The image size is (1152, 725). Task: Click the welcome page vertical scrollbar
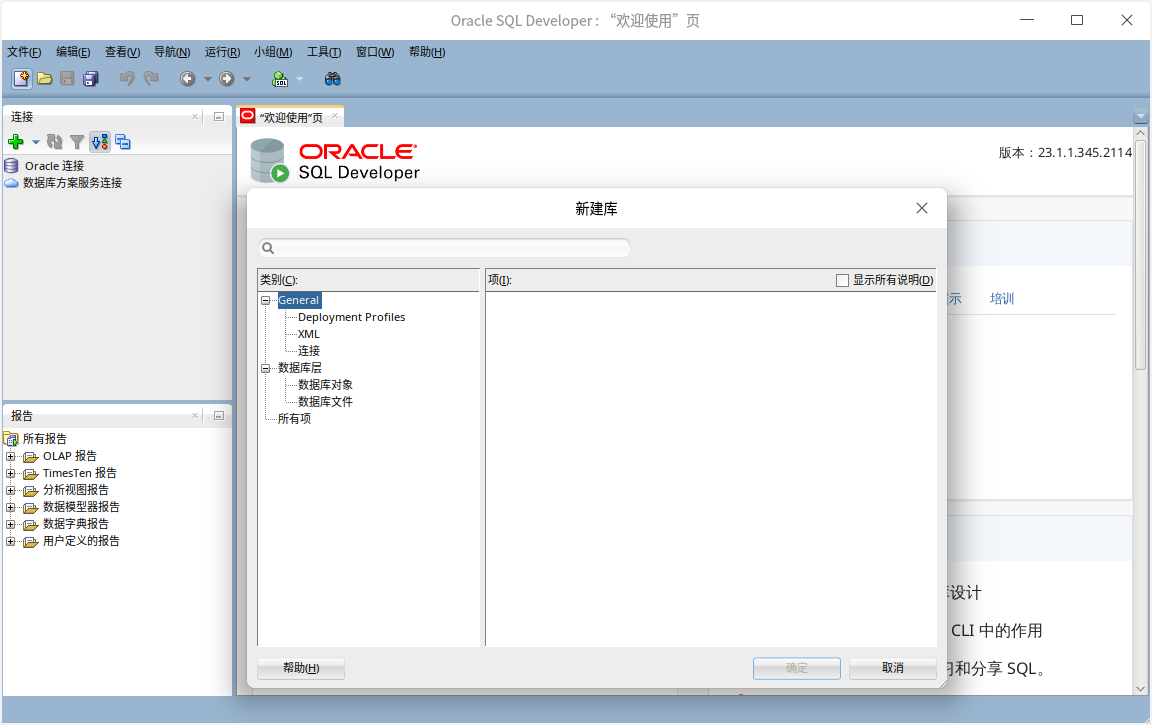(x=1140, y=257)
